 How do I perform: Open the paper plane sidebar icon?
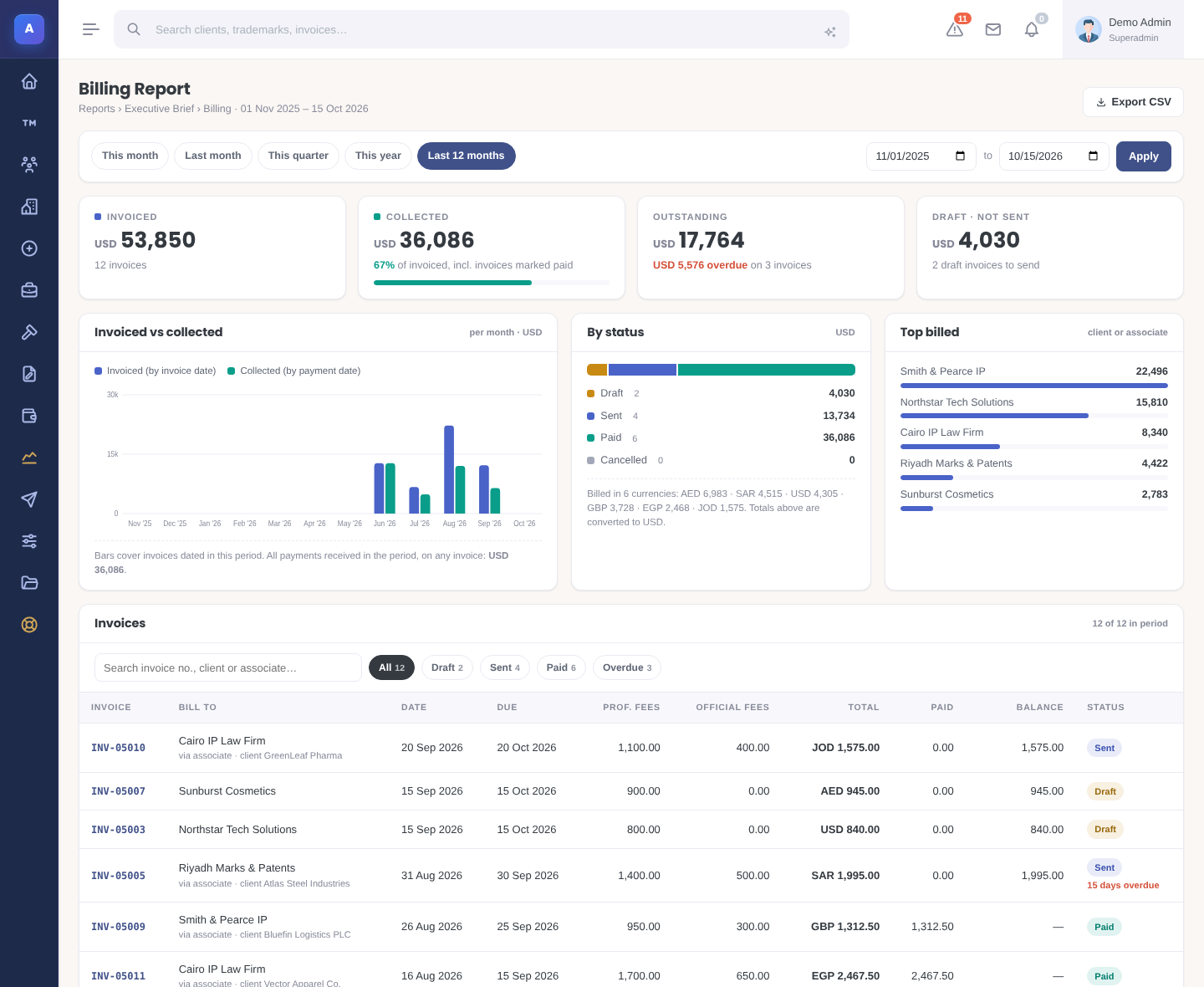click(x=29, y=499)
